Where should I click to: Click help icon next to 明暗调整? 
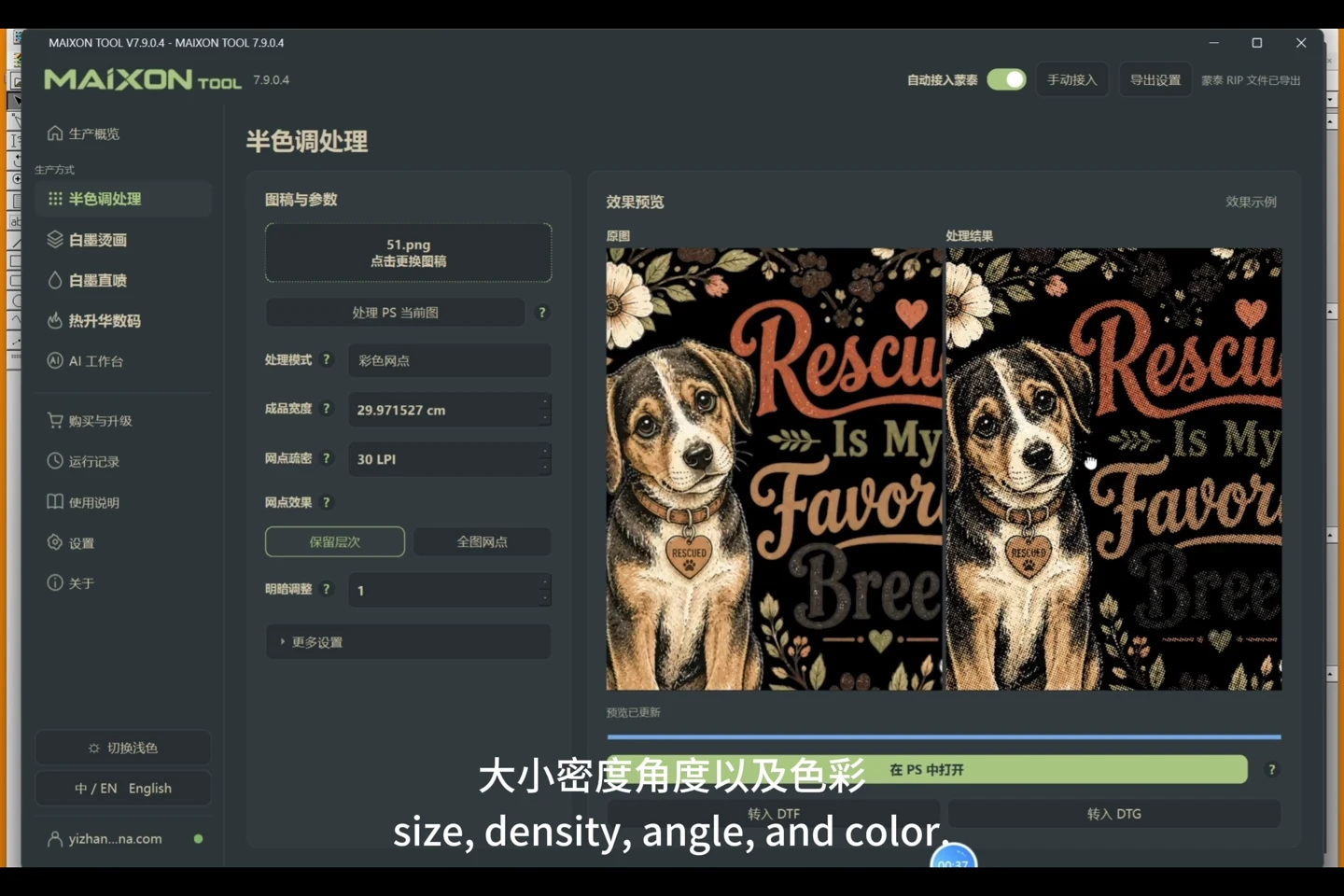tap(327, 589)
